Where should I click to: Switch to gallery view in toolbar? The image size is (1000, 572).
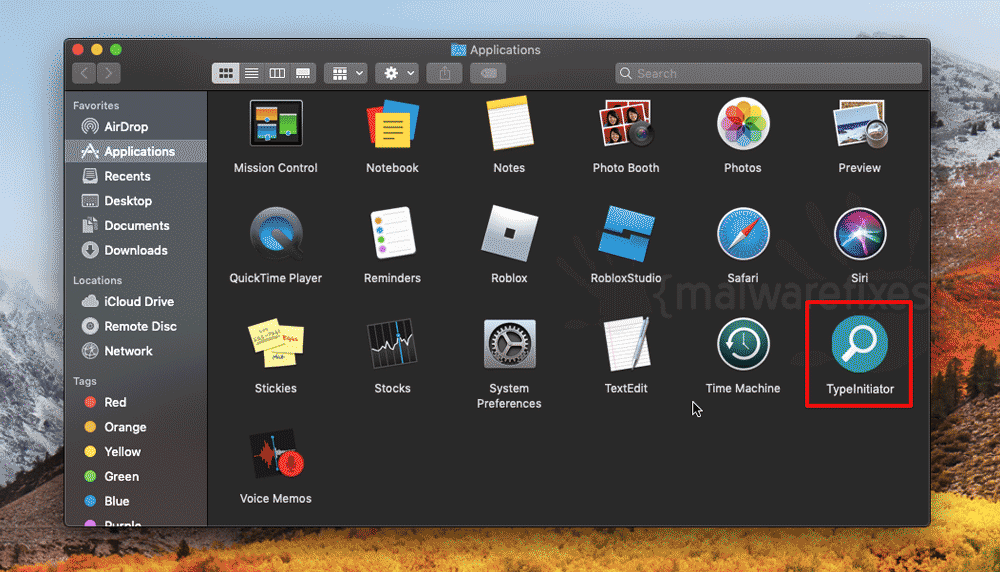(303, 73)
